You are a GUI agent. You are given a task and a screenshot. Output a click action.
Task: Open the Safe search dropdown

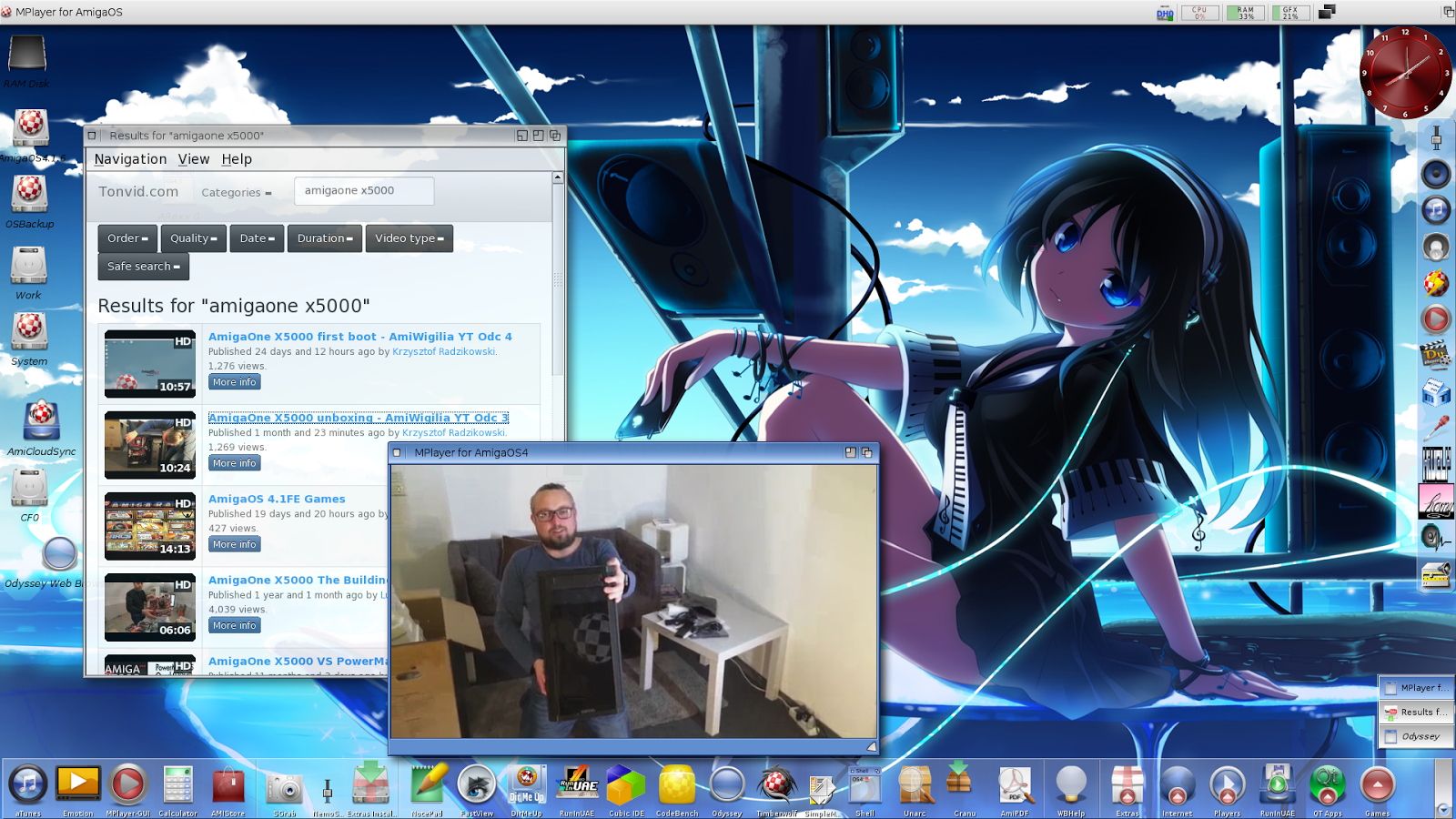(x=144, y=267)
